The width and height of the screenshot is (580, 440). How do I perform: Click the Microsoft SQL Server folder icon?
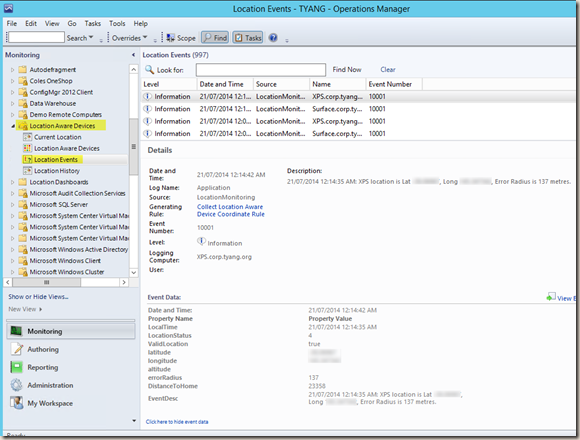point(23,204)
